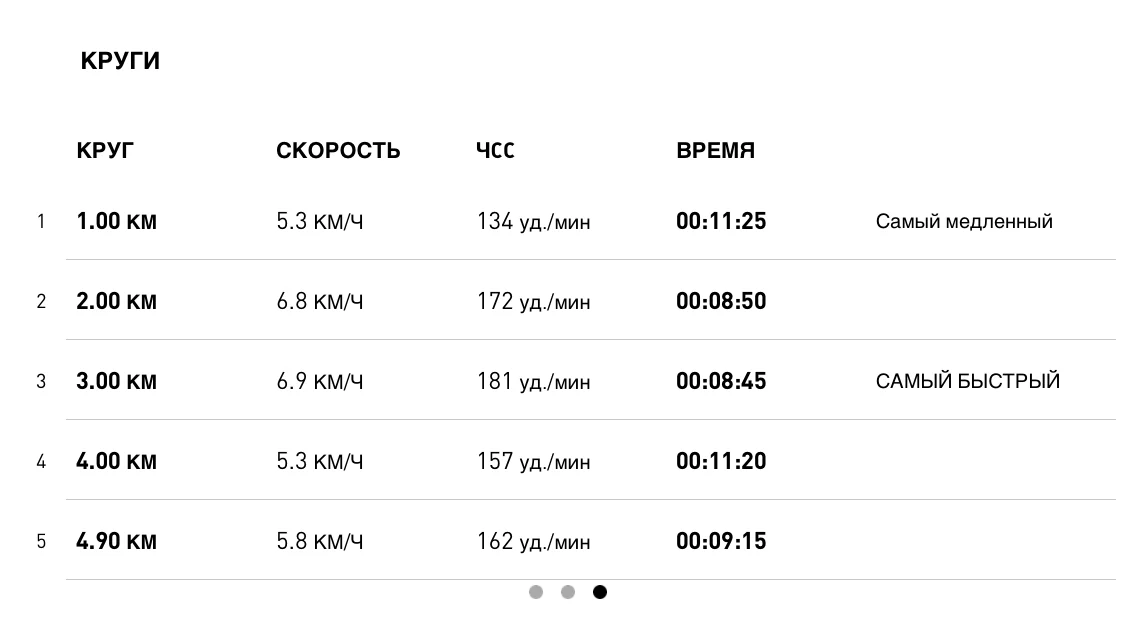Select the 5.8 км/ч speed value
This screenshot has width=1136, height=640.
point(319,541)
